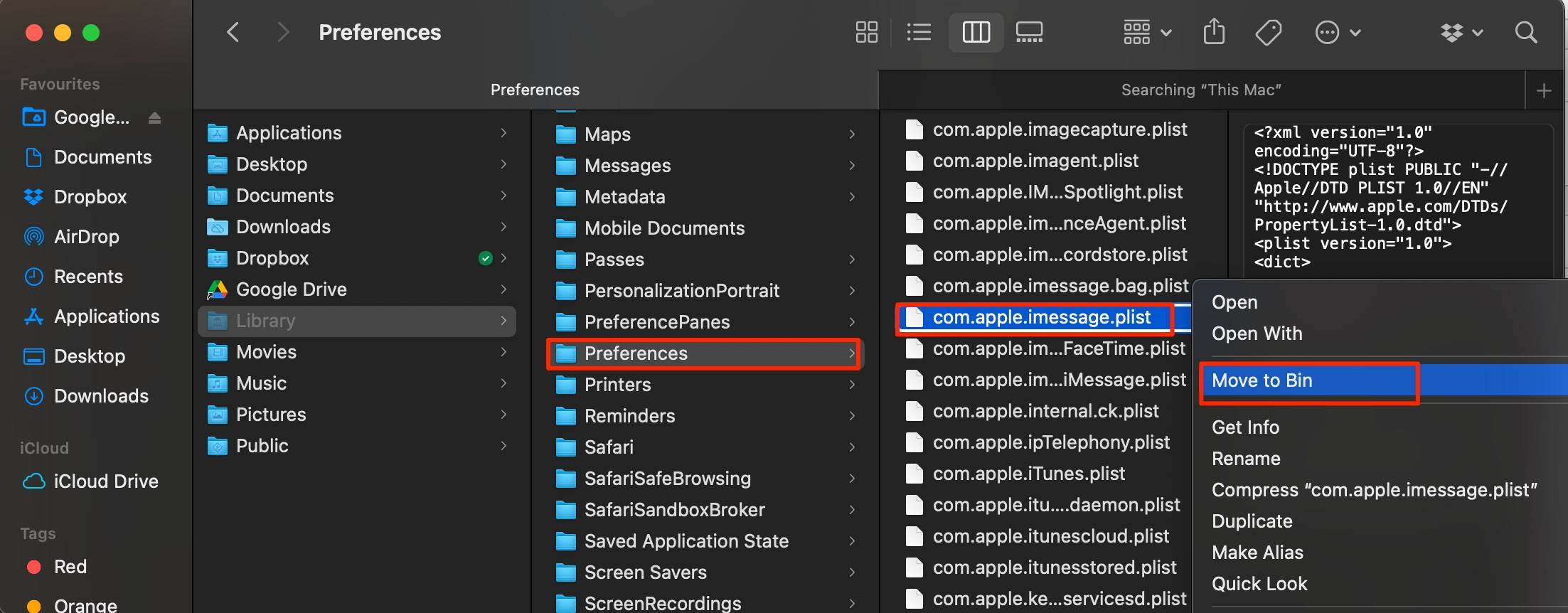Image resolution: width=1568 pixels, height=613 pixels.
Task: Open the Safari folder
Action: click(609, 447)
